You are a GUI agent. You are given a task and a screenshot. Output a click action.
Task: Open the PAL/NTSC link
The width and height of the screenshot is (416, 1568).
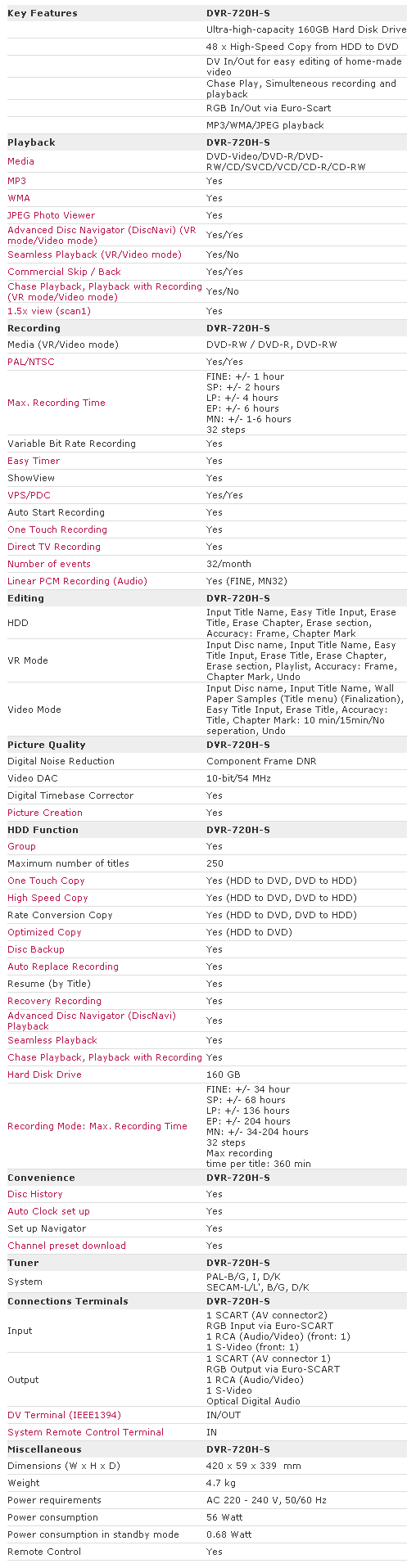31,362
